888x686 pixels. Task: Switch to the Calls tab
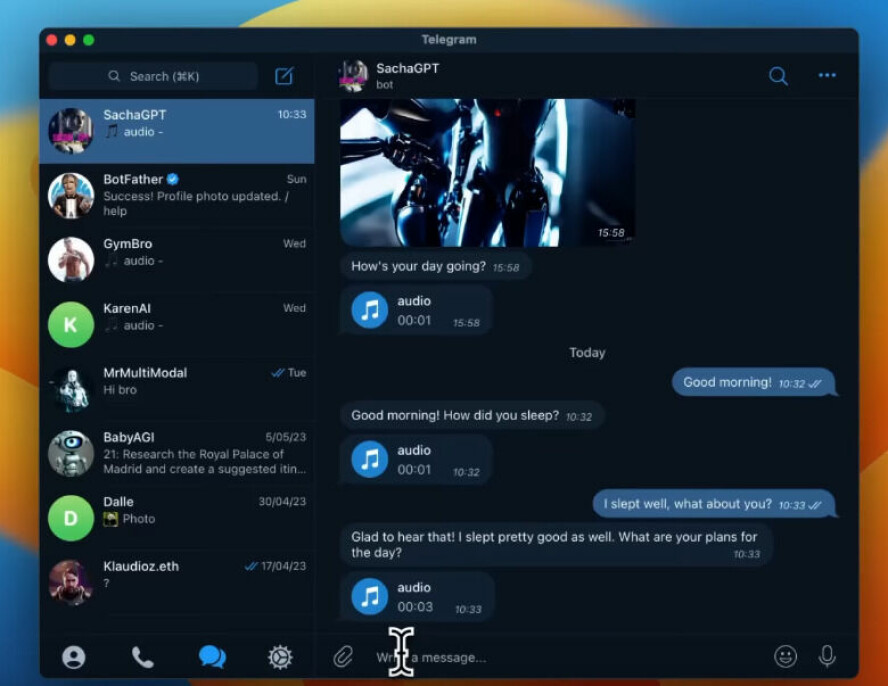(142, 657)
